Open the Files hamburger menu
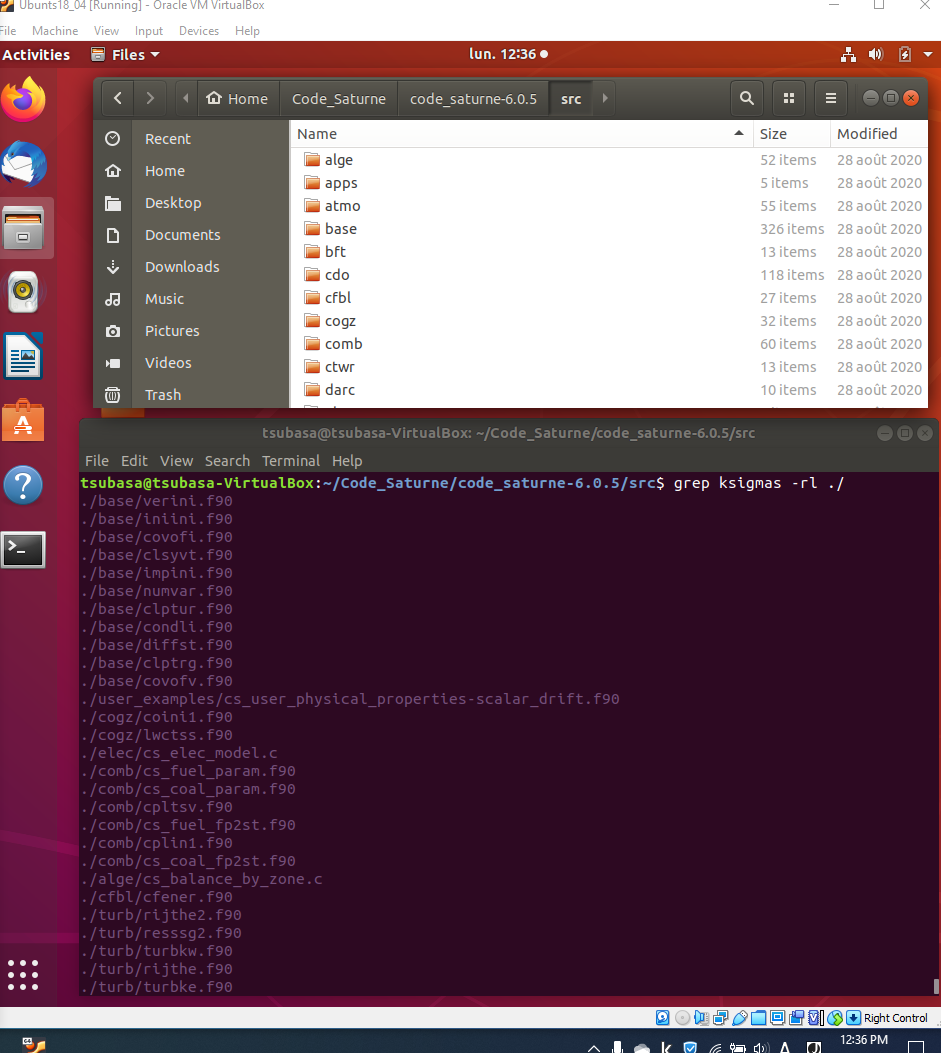 [x=830, y=98]
